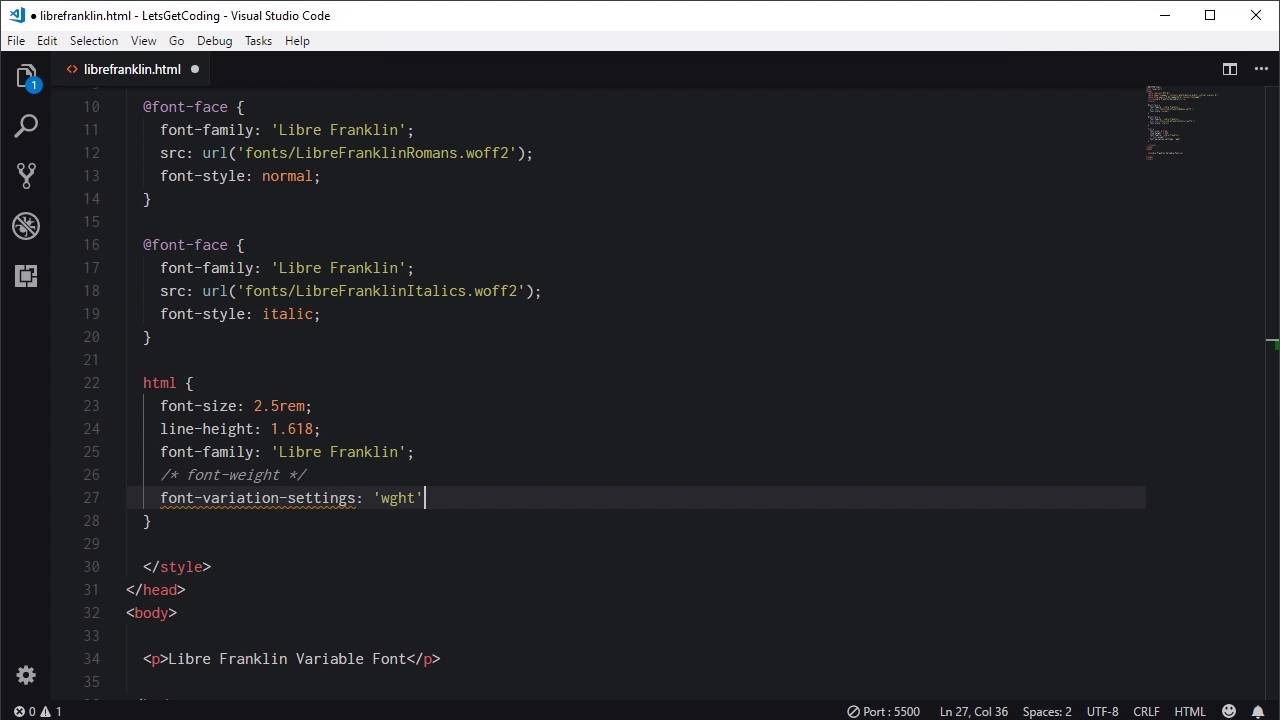1280x720 pixels.
Task: Open the Go menu
Action: tap(177, 41)
